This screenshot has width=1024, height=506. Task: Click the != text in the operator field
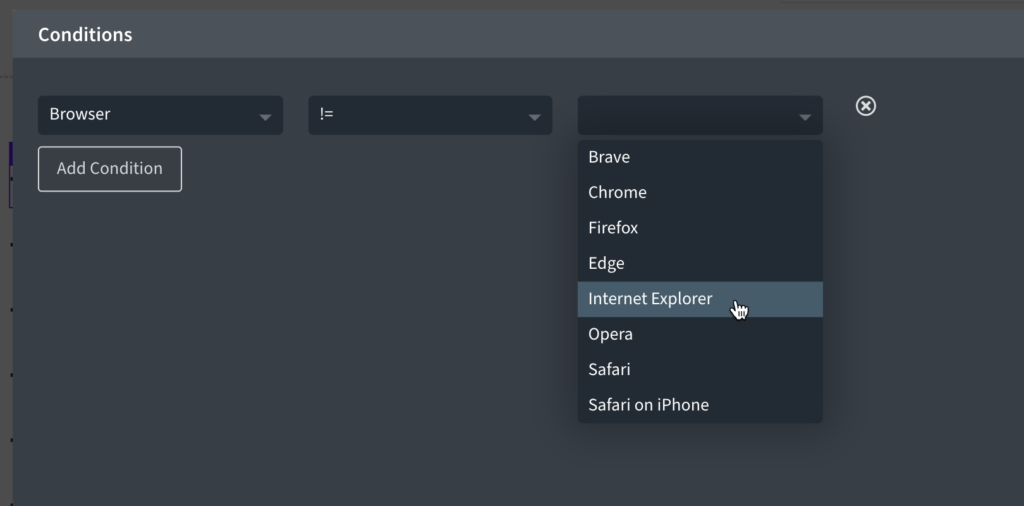click(x=327, y=114)
